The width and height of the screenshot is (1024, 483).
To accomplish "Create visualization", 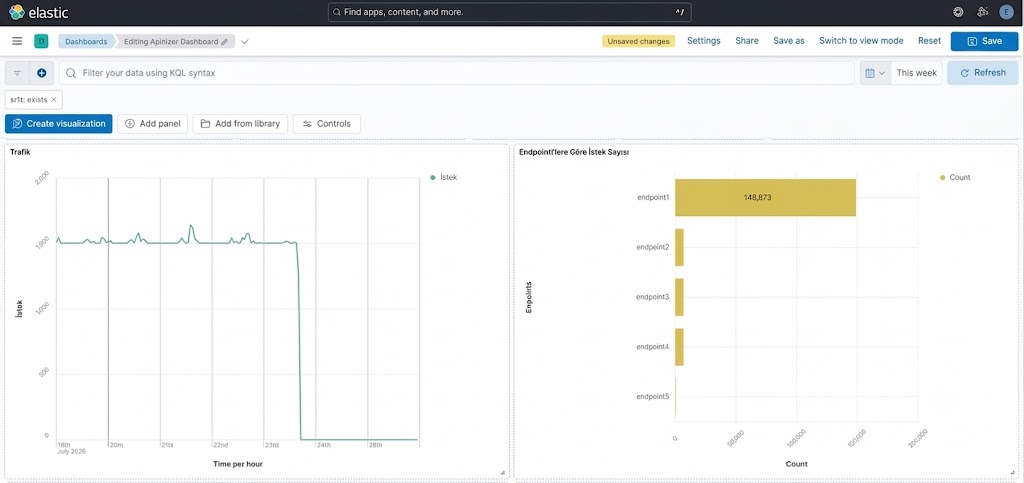I will (x=59, y=123).
